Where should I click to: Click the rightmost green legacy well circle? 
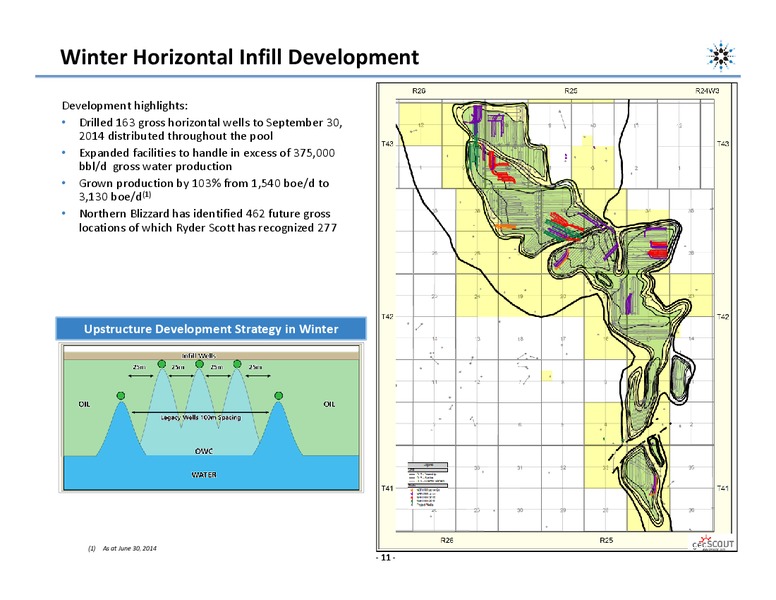[279, 396]
